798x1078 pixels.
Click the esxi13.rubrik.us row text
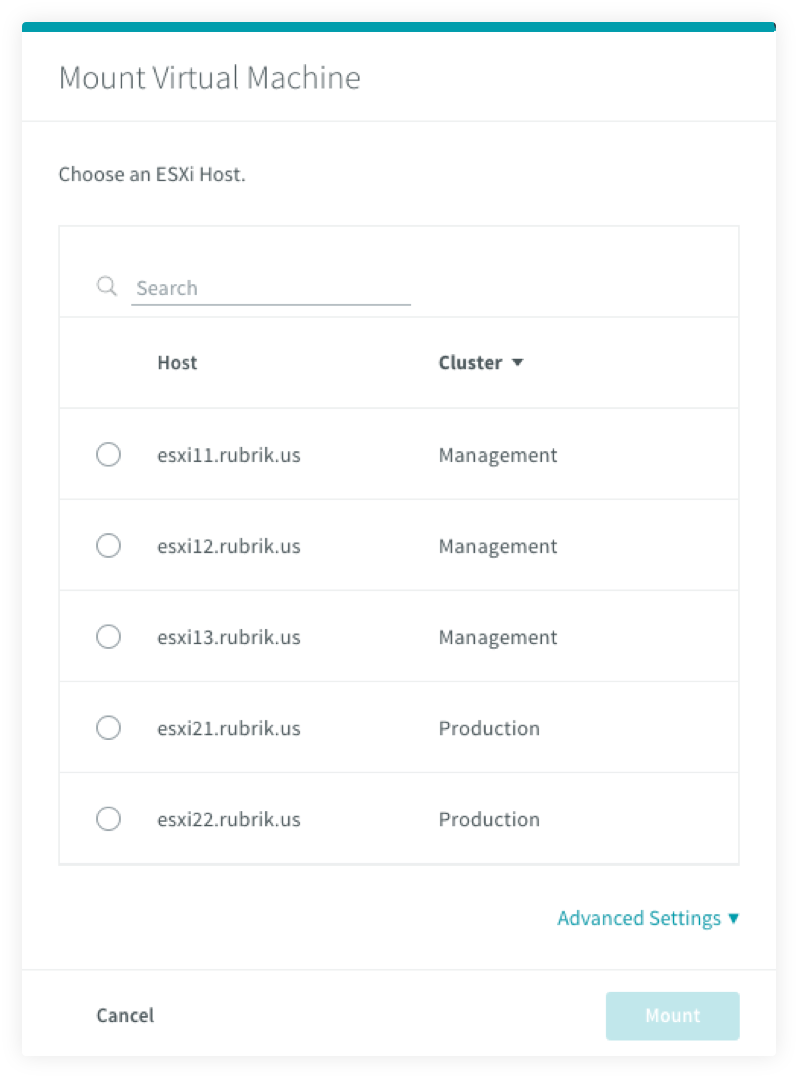(x=229, y=637)
